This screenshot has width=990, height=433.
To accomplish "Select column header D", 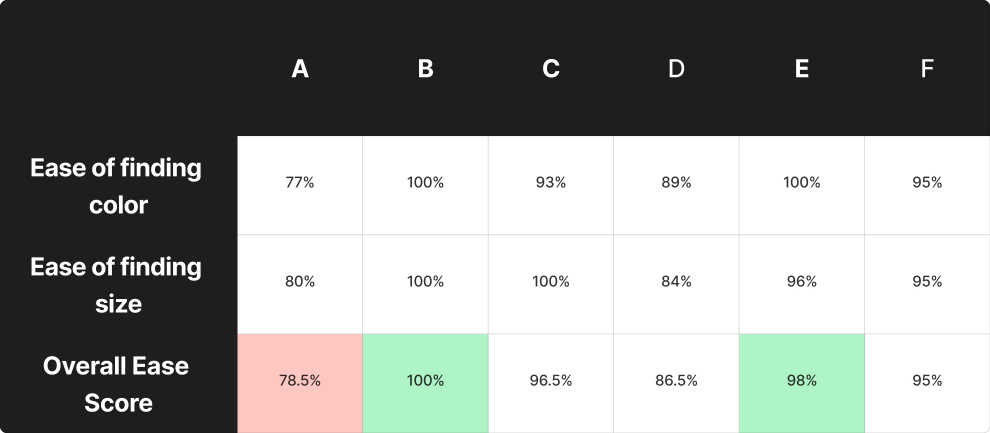I will coord(676,69).
